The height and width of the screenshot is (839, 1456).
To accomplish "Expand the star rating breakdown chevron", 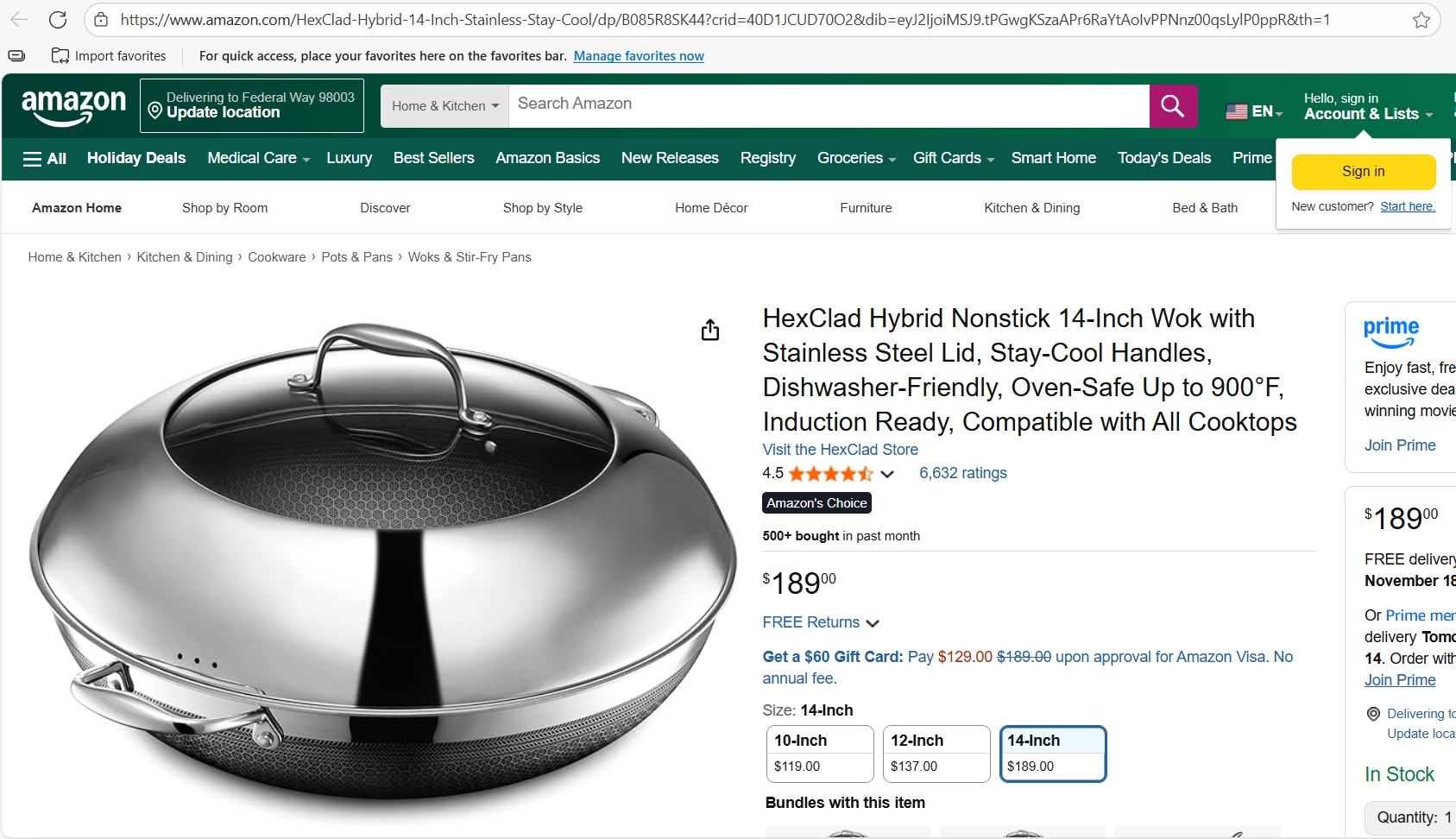I will coord(887,474).
